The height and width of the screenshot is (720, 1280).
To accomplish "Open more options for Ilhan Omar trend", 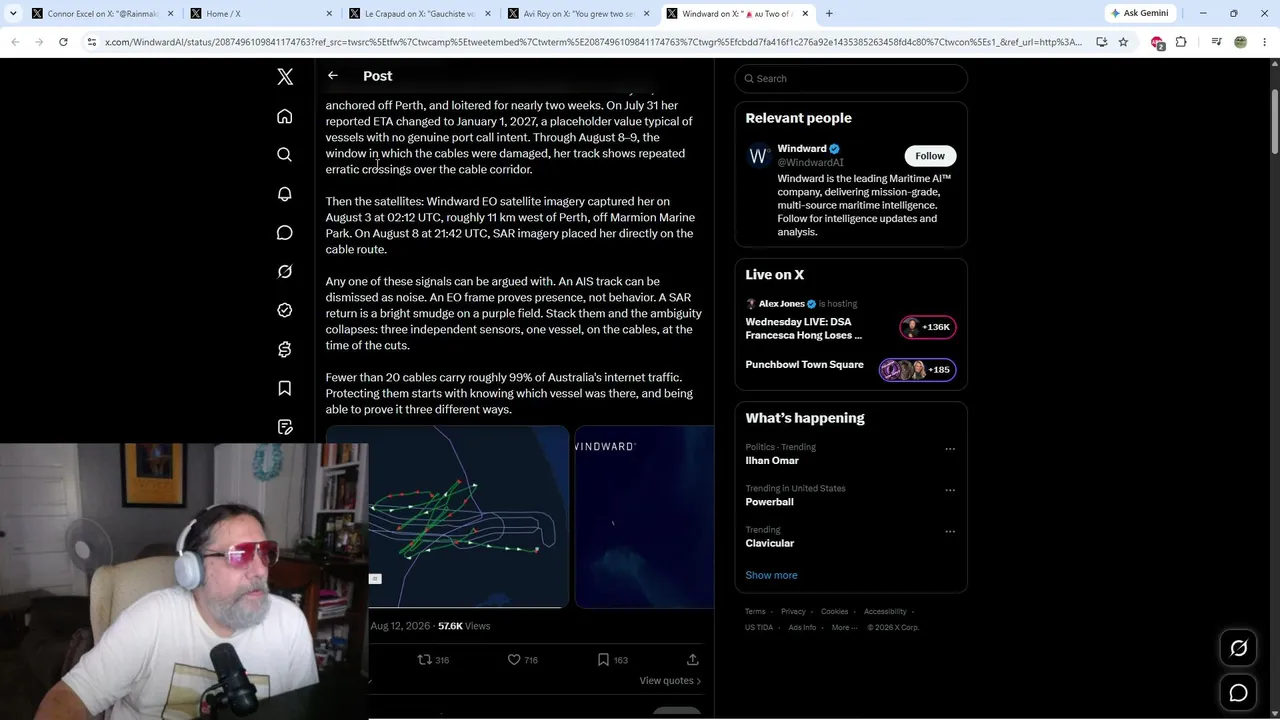I will click(950, 449).
